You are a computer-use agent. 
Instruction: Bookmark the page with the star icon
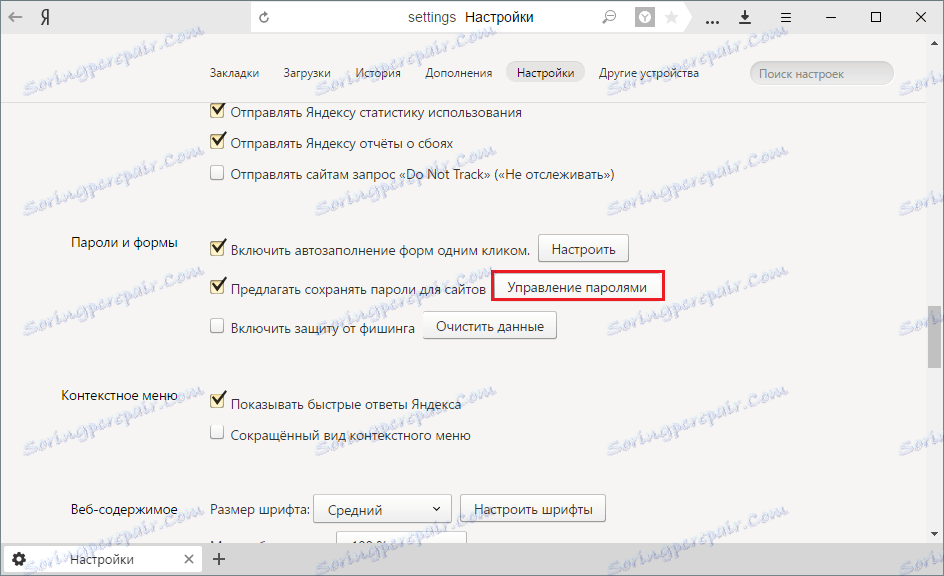[671, 17]
